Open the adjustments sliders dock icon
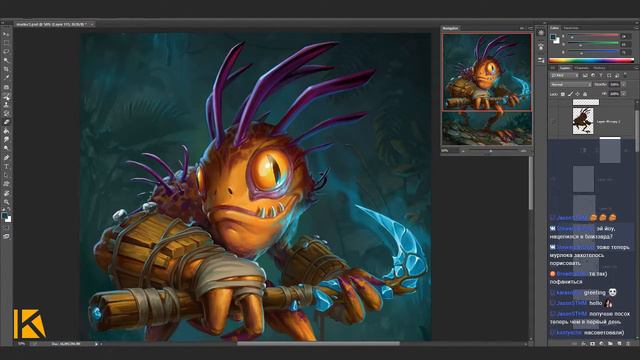Screen dimensions: 640x360 tap(541, 60)
